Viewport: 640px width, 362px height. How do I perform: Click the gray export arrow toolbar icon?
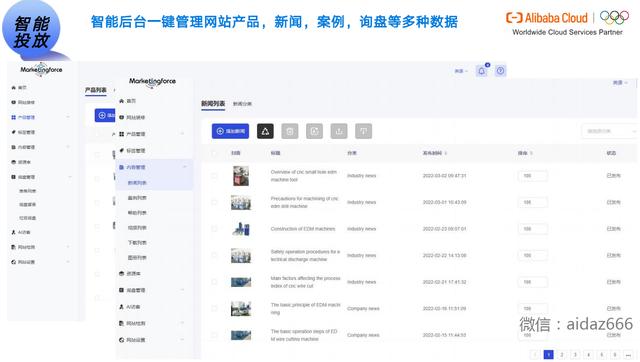click(339, 131)
